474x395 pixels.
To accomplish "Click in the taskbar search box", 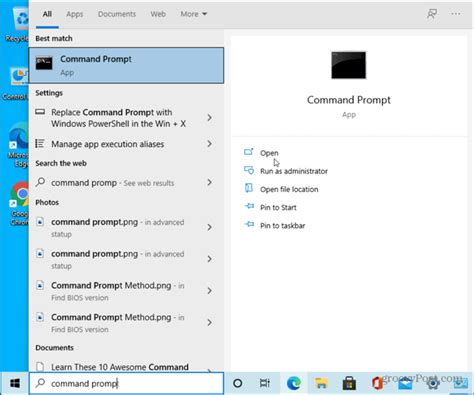I will tap(126, 383).
